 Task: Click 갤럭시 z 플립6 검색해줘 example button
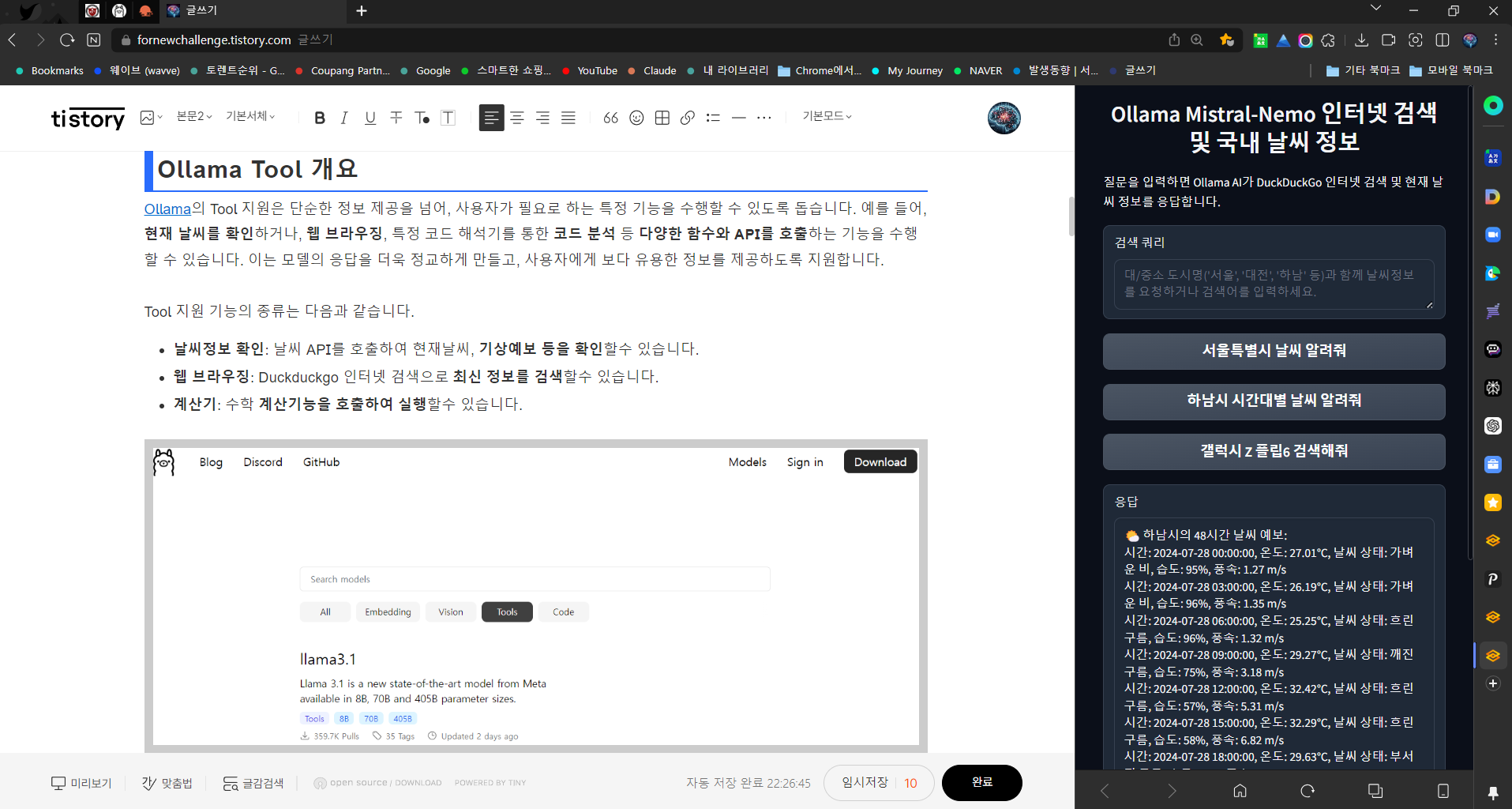pos(1274,451)
